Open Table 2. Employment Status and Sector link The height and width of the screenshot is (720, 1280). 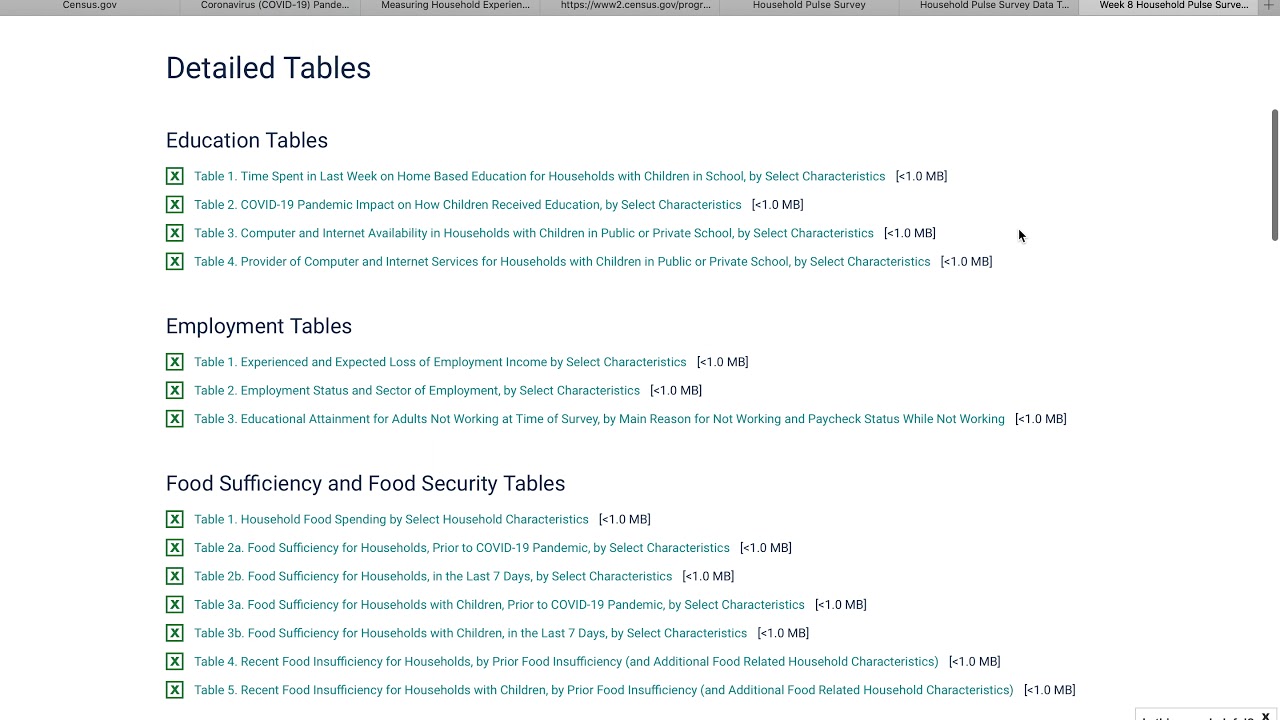point(417,391)
